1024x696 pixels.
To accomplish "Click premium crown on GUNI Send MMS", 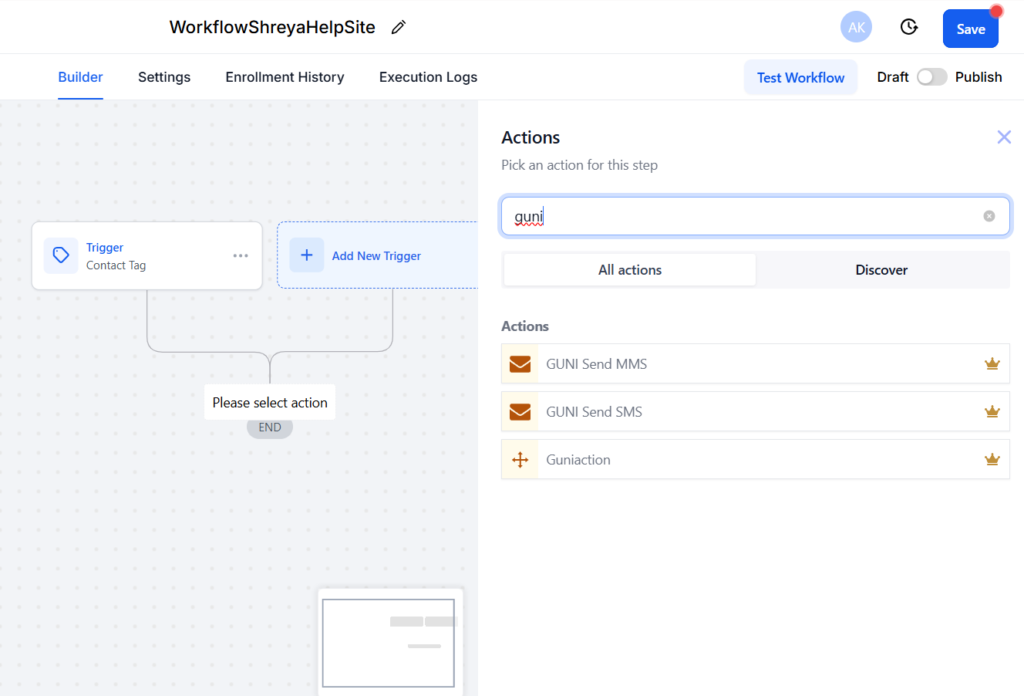I will [992, 364].
